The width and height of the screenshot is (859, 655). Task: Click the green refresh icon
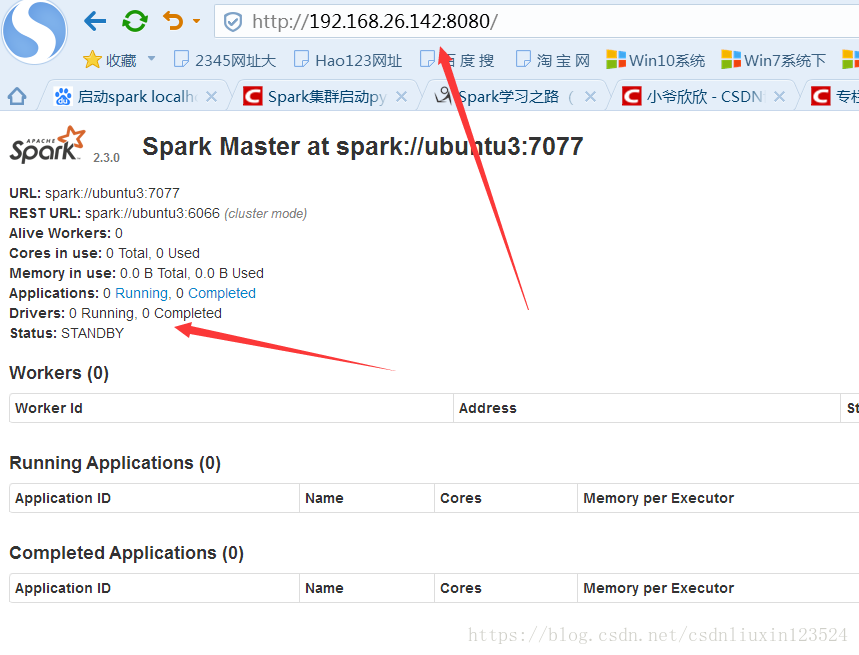tap(135, 21)
